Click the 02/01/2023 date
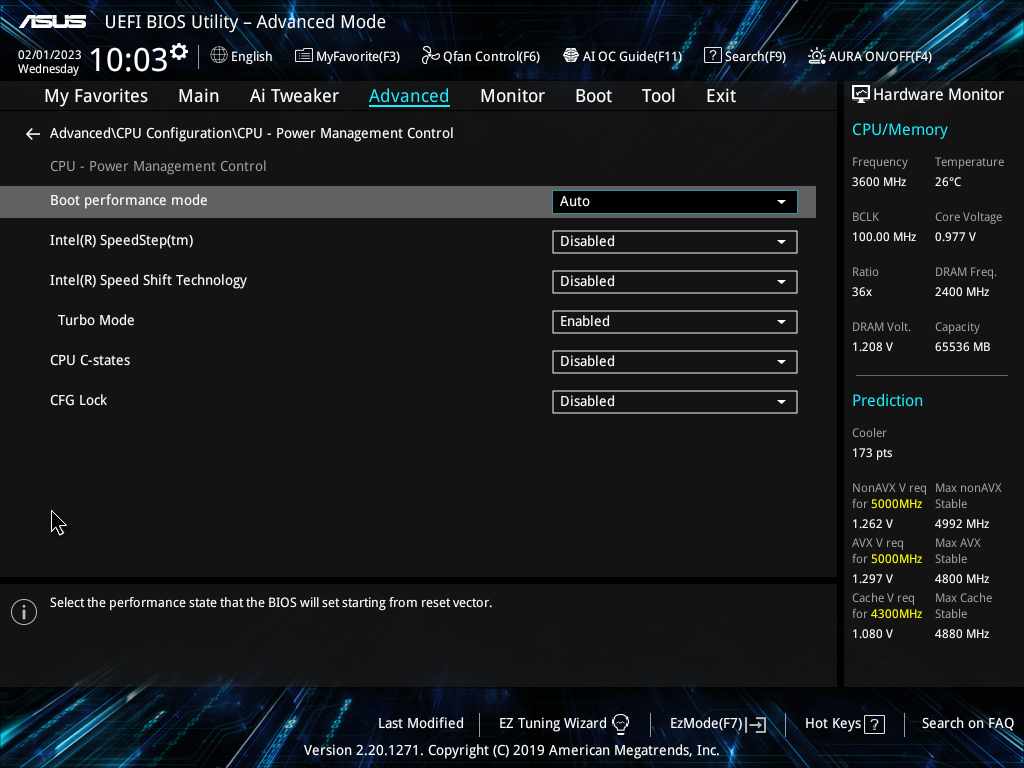Screen dimensions: 1024x768 50,55
